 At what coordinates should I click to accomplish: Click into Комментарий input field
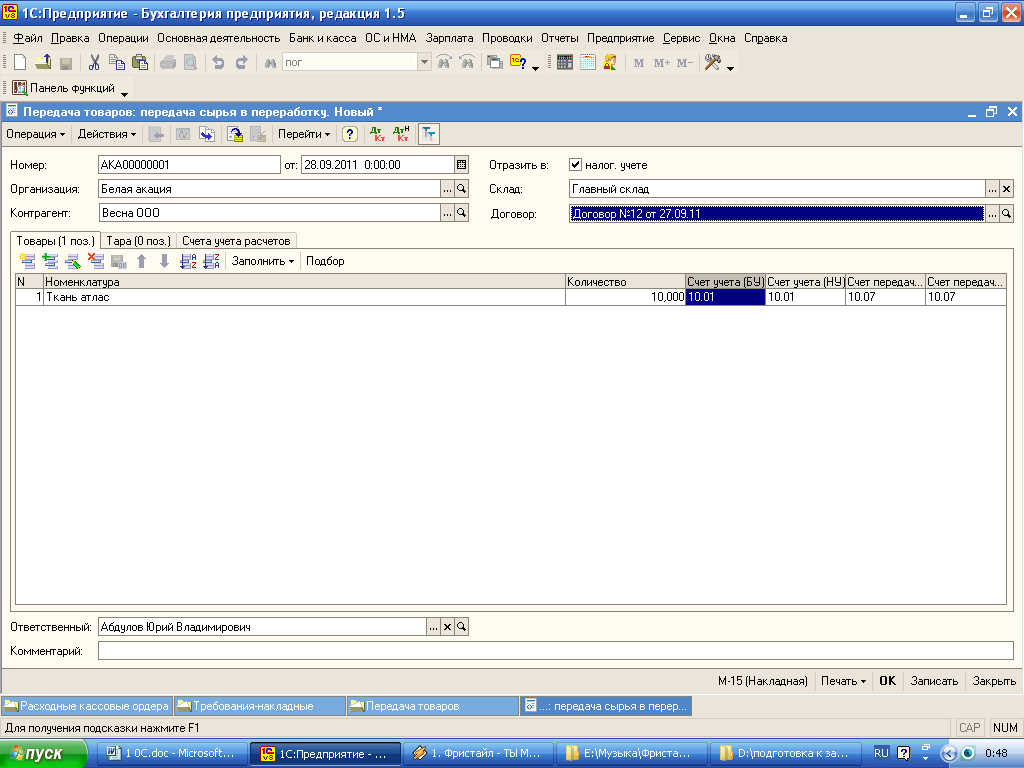[556, 650]
